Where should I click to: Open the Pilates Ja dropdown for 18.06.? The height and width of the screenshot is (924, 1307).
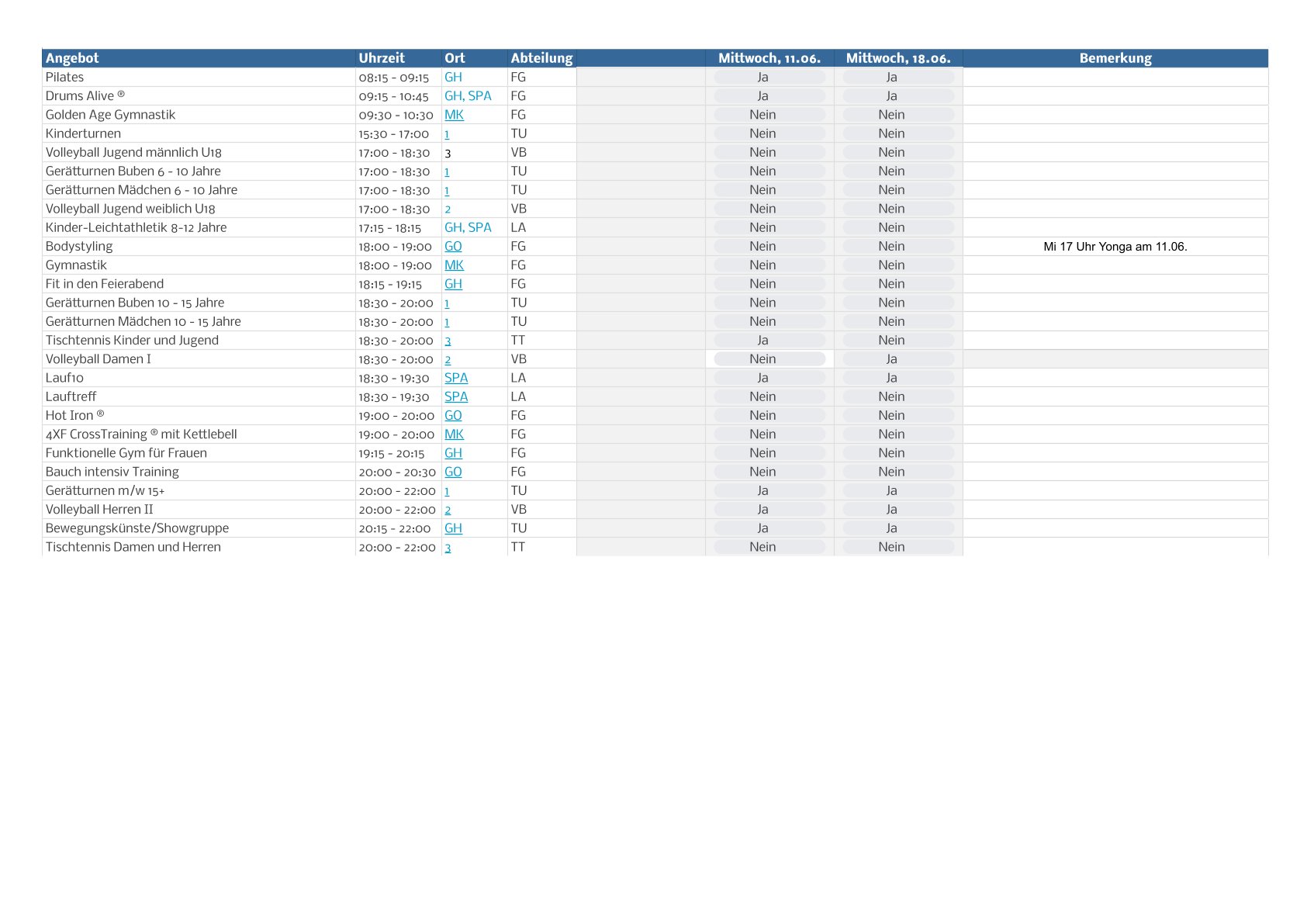coord(898,77)
